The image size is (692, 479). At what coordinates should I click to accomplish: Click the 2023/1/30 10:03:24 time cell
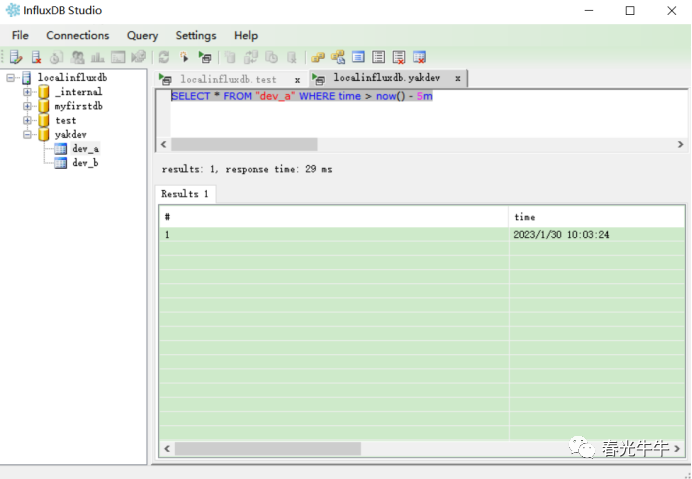pyautogui.click(x=597, y=234)
